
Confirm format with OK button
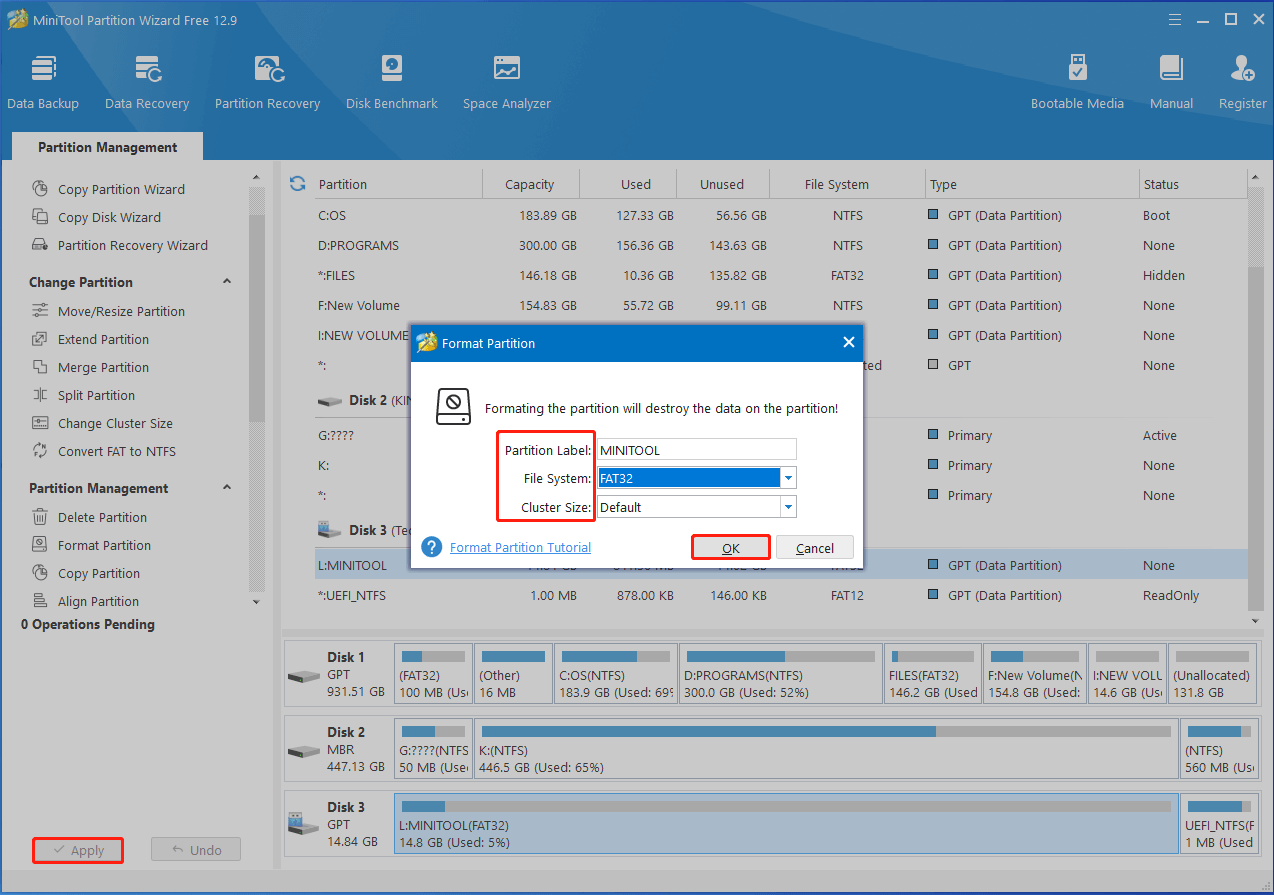pyautogui.click(x=731, y=548)
